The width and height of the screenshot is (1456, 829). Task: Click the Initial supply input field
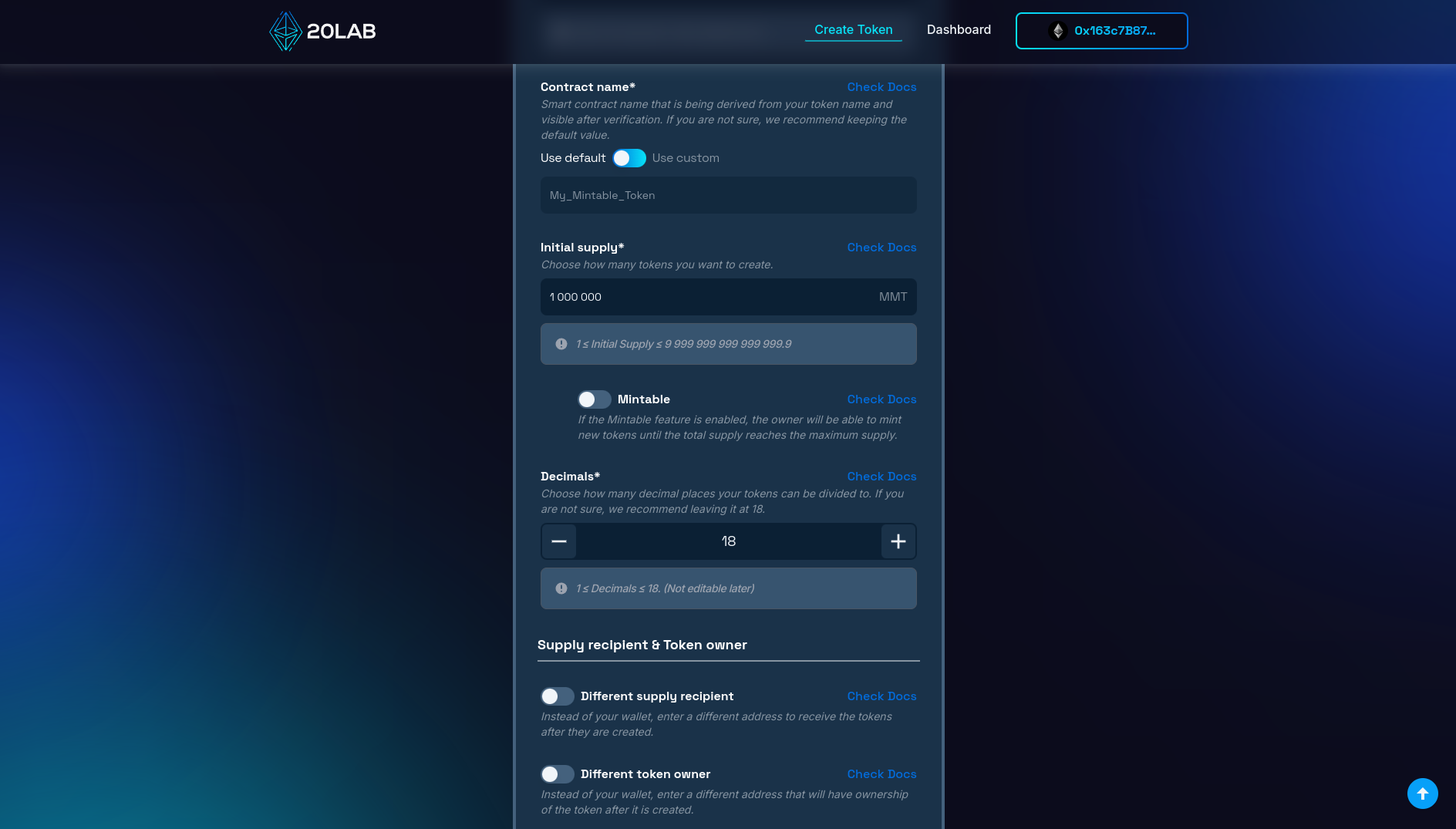[x=729, y=297]
